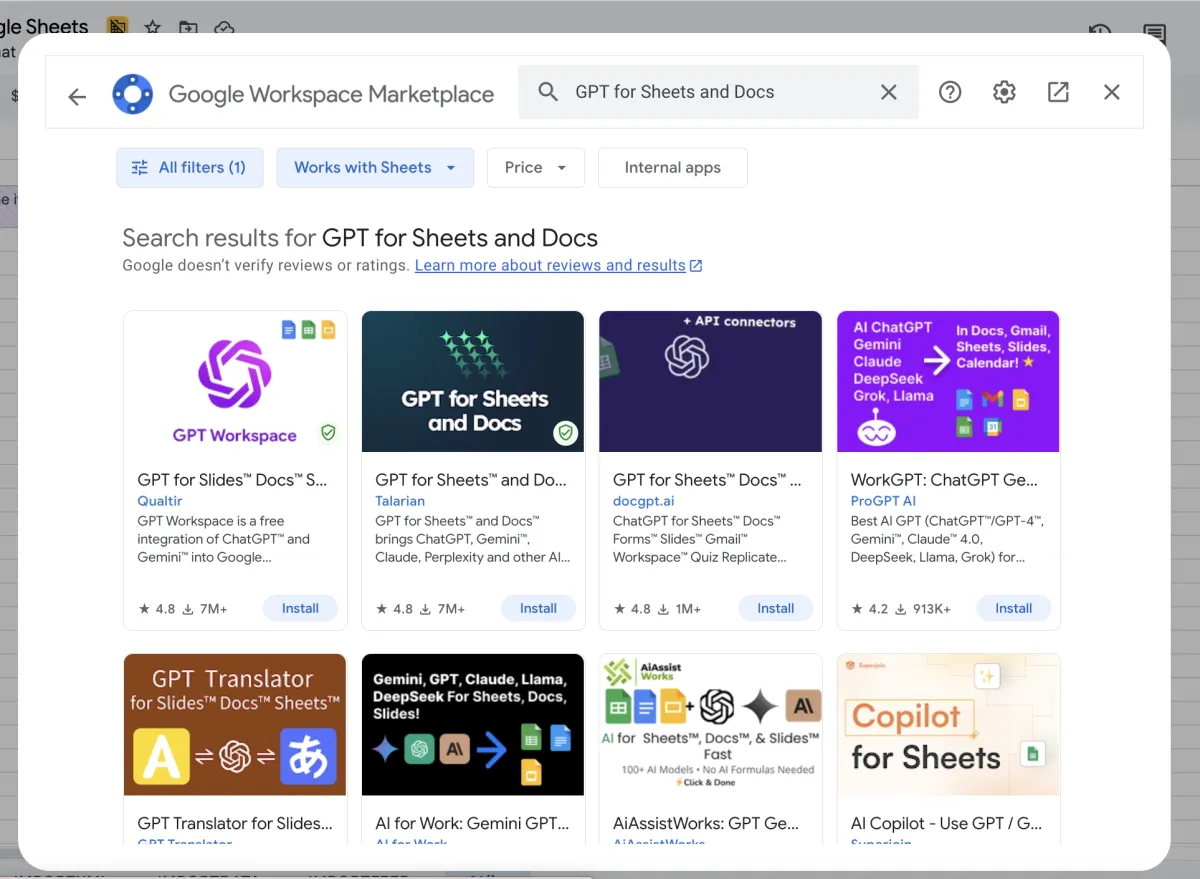Close the Marketplace dialog
This screenshot has height=879, width=1200.
(x=1112, y=92)
